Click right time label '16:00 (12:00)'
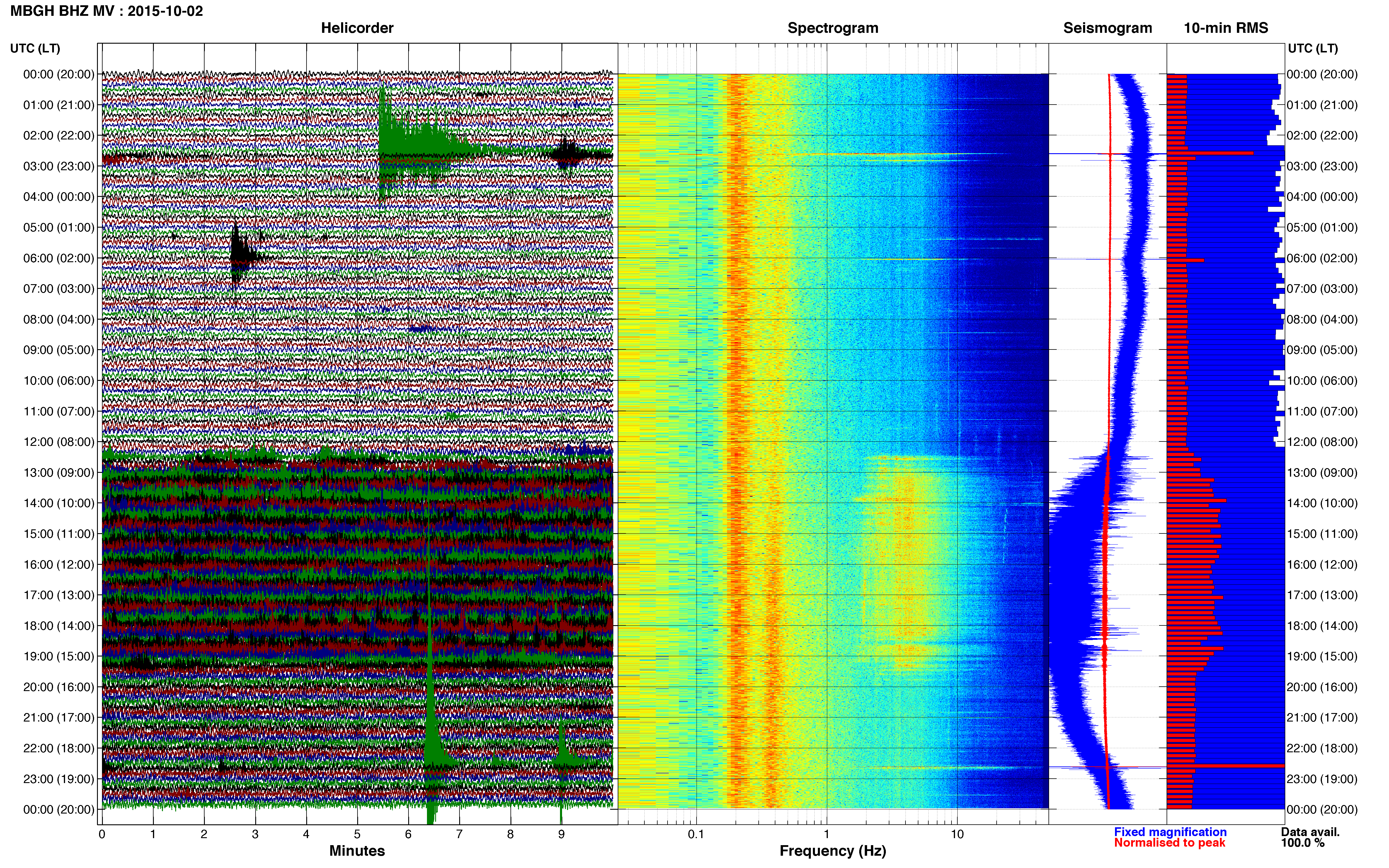 [x=1322, y=565]
